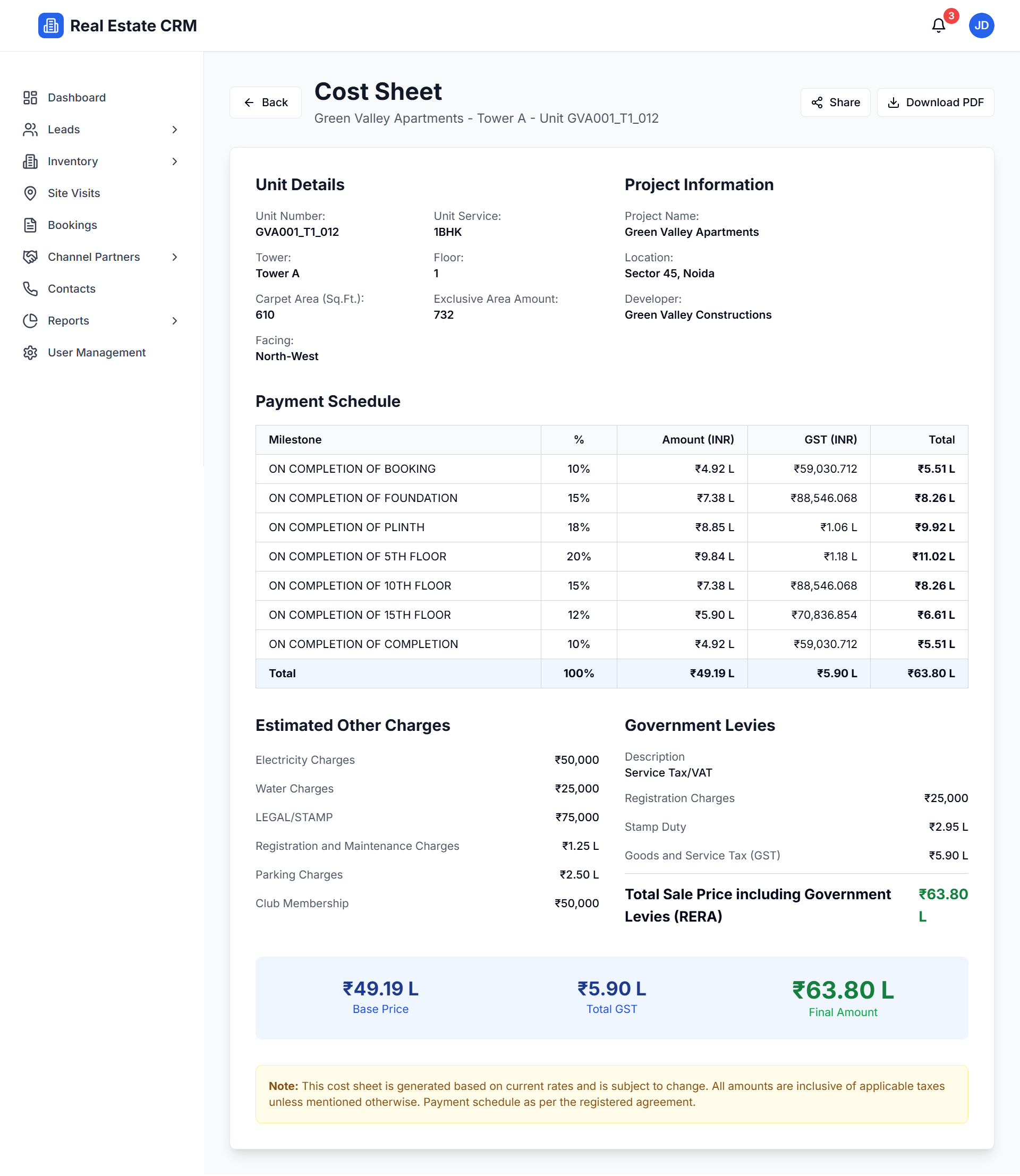
Task: Expand the Leads submenu chevron
Action: point(175,129)
